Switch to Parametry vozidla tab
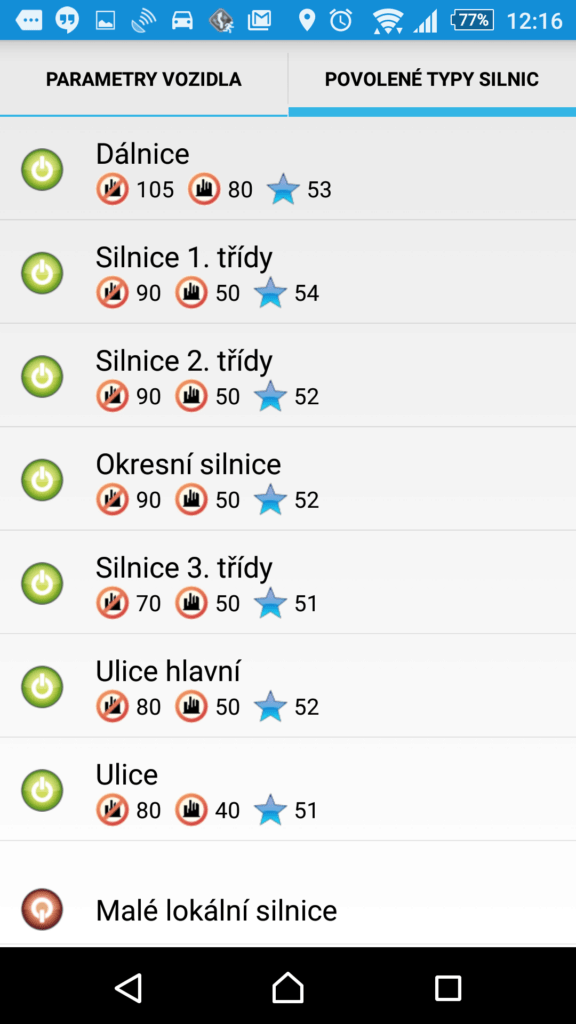576x1024 pixels. point(144,80)
